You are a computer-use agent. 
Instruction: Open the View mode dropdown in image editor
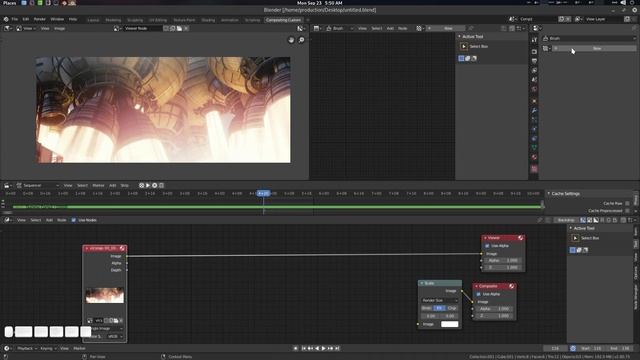26,29
